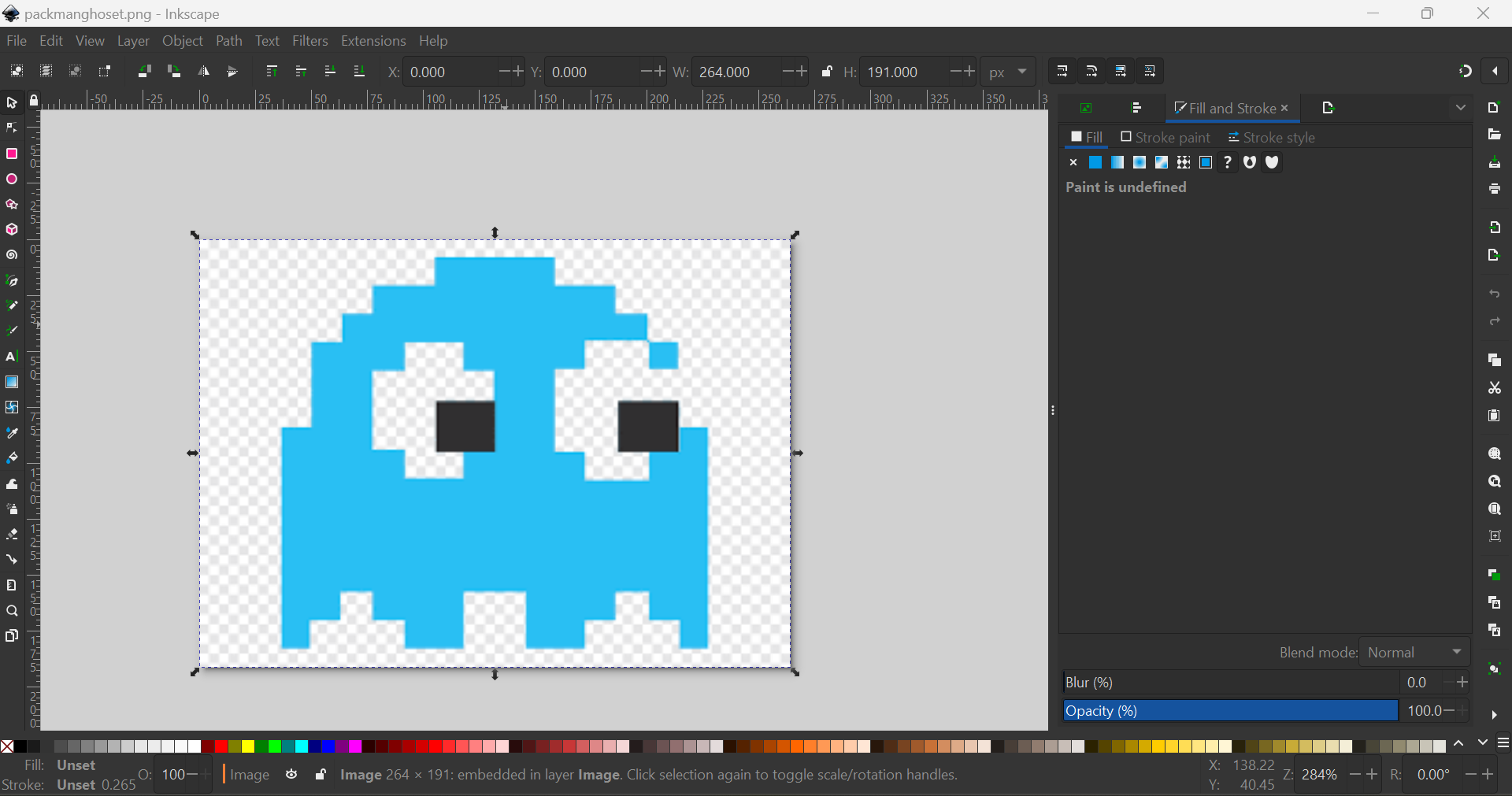
Task: Lower selection to bottom
Action: tap(359, 72)
